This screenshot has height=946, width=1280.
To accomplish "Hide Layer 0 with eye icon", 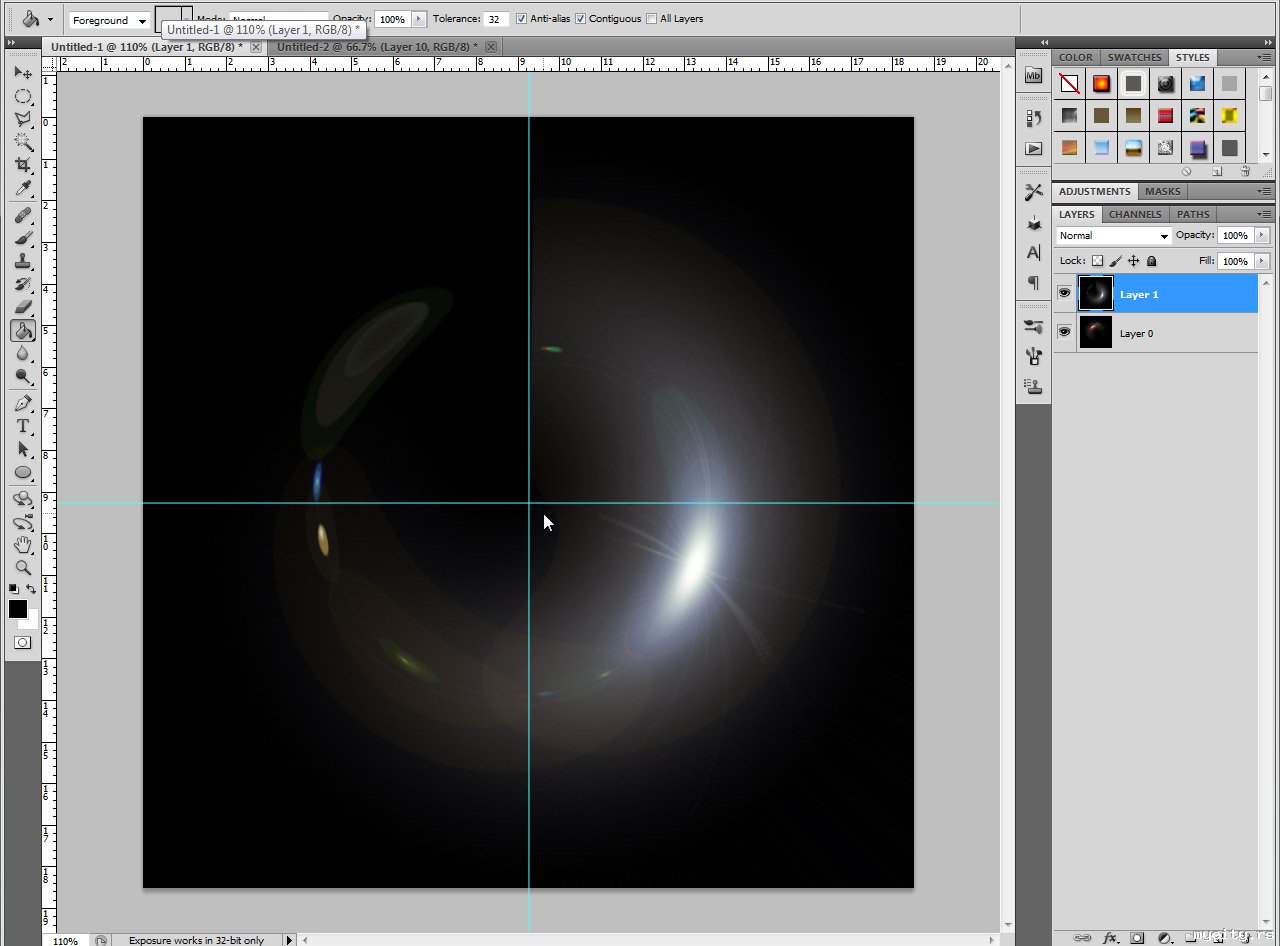I will click(x=1064, y=332).
